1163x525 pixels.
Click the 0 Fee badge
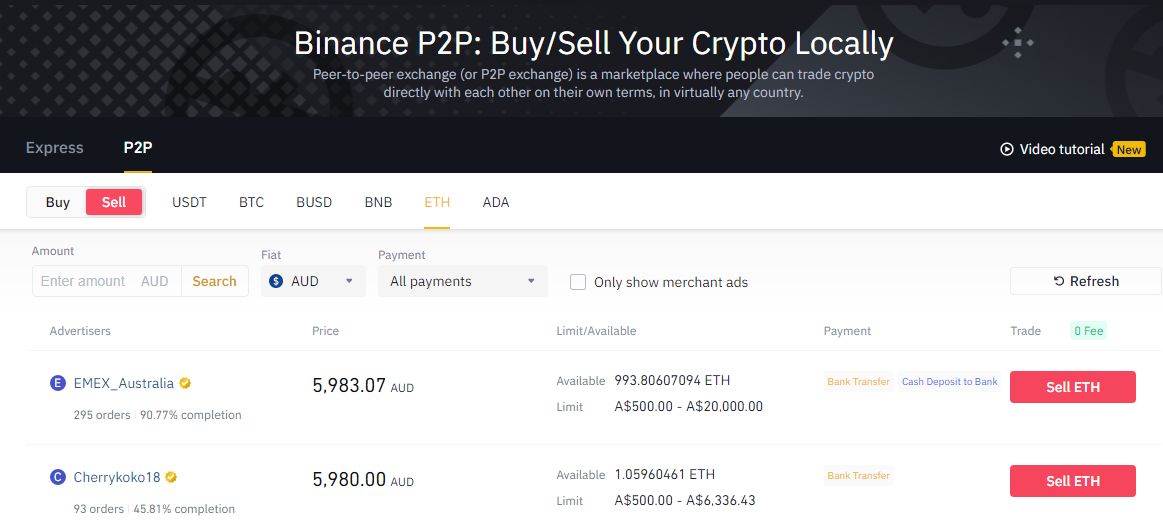(x=1089, y=331)
